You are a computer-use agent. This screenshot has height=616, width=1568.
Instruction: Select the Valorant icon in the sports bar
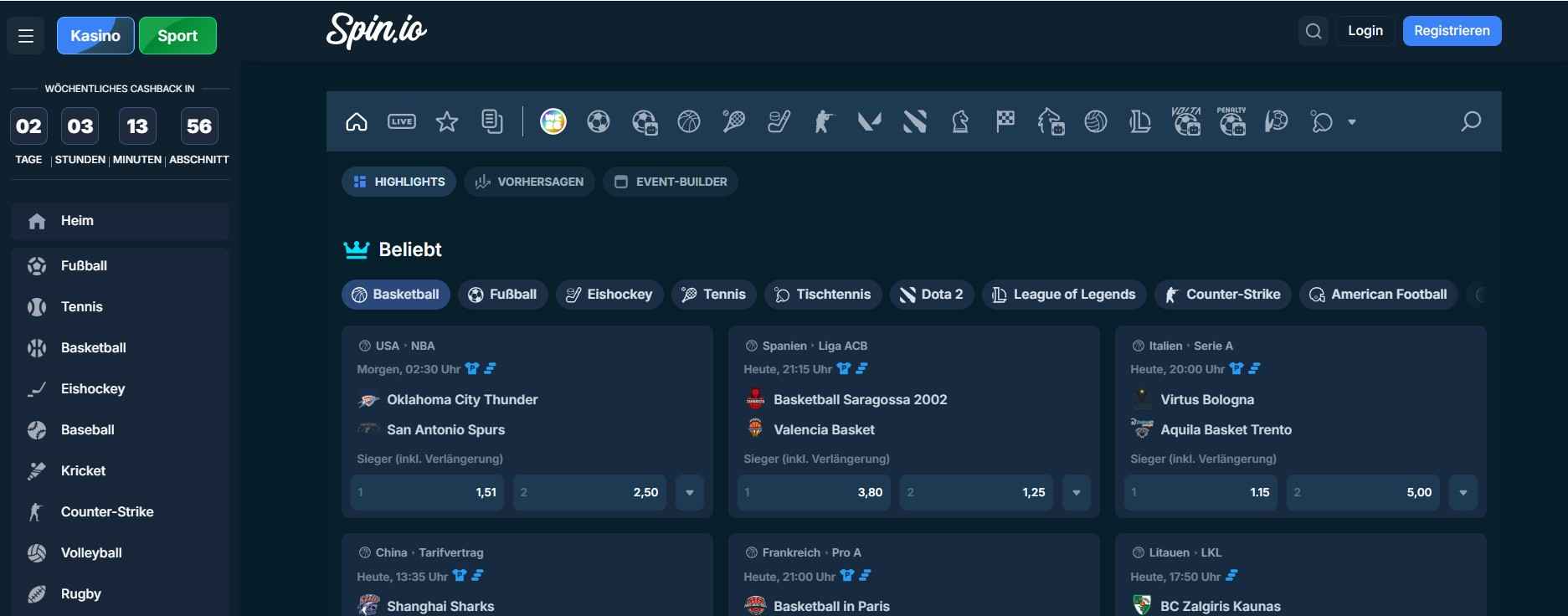pos(870,122)
